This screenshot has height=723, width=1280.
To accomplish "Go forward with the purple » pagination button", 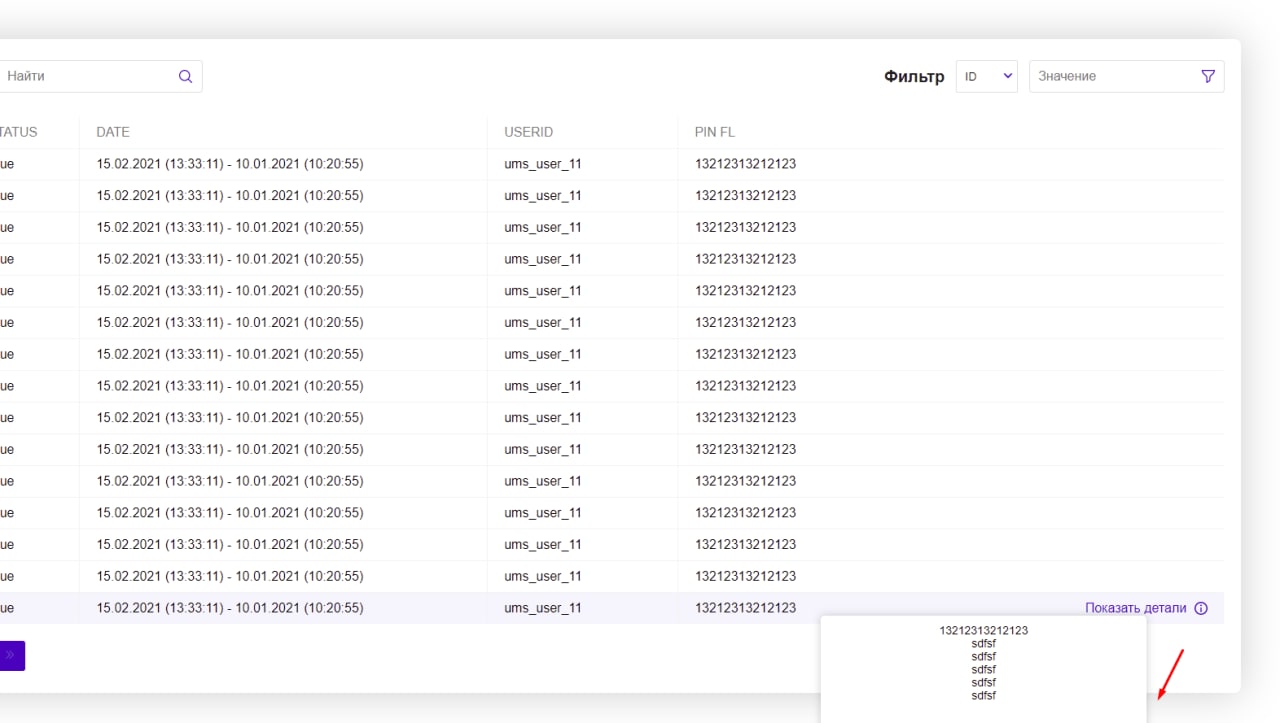I will 11,656.
